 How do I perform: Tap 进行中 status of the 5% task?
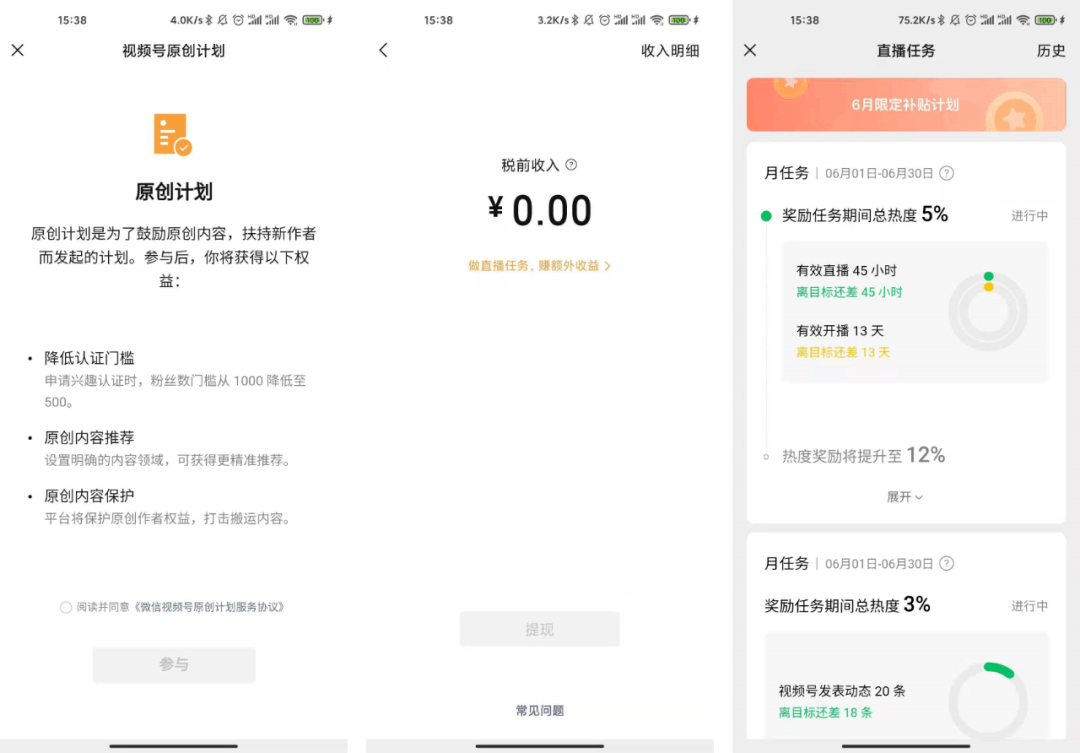1029,216
